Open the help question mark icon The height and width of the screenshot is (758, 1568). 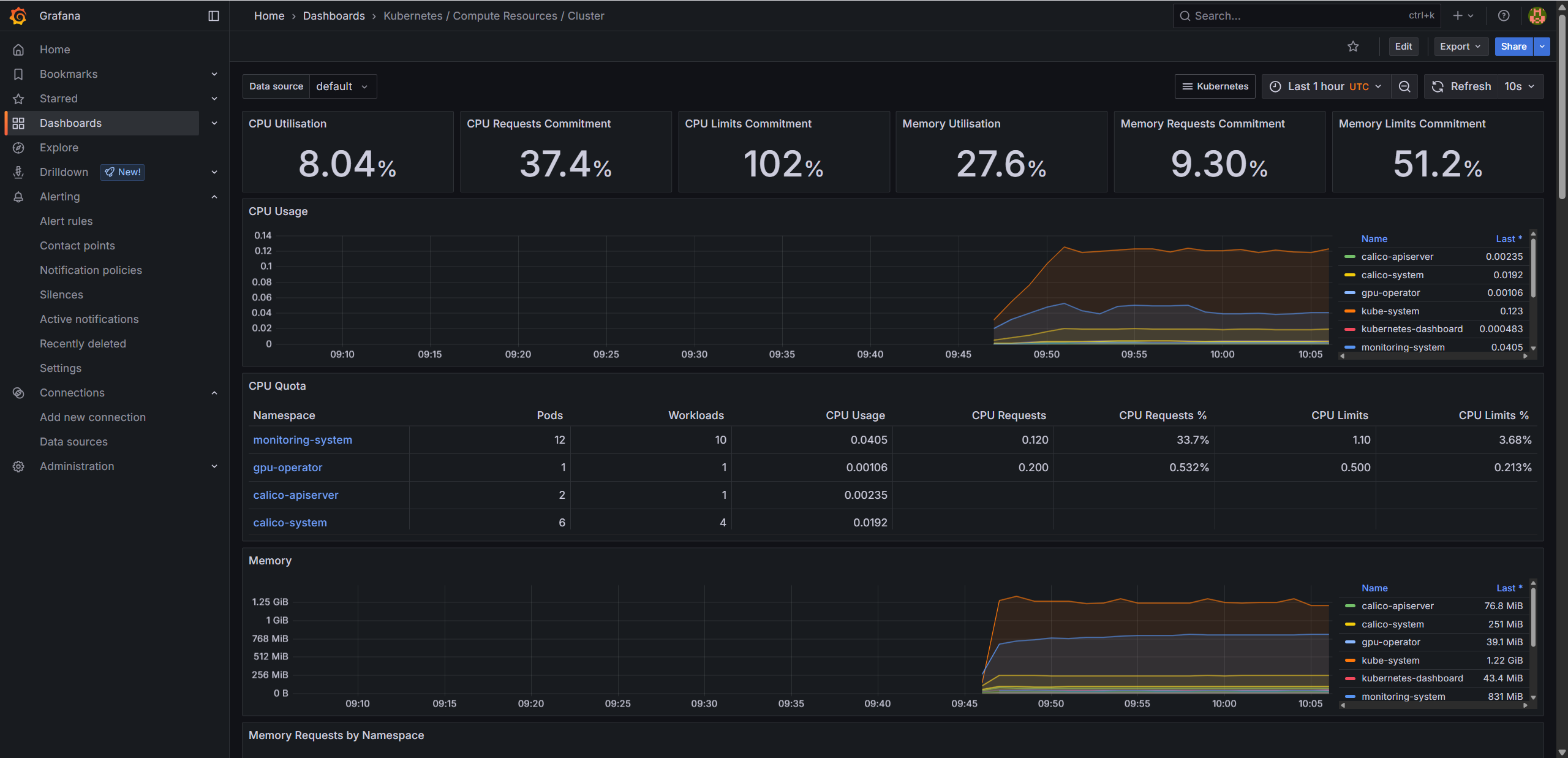pos(1504,16)
